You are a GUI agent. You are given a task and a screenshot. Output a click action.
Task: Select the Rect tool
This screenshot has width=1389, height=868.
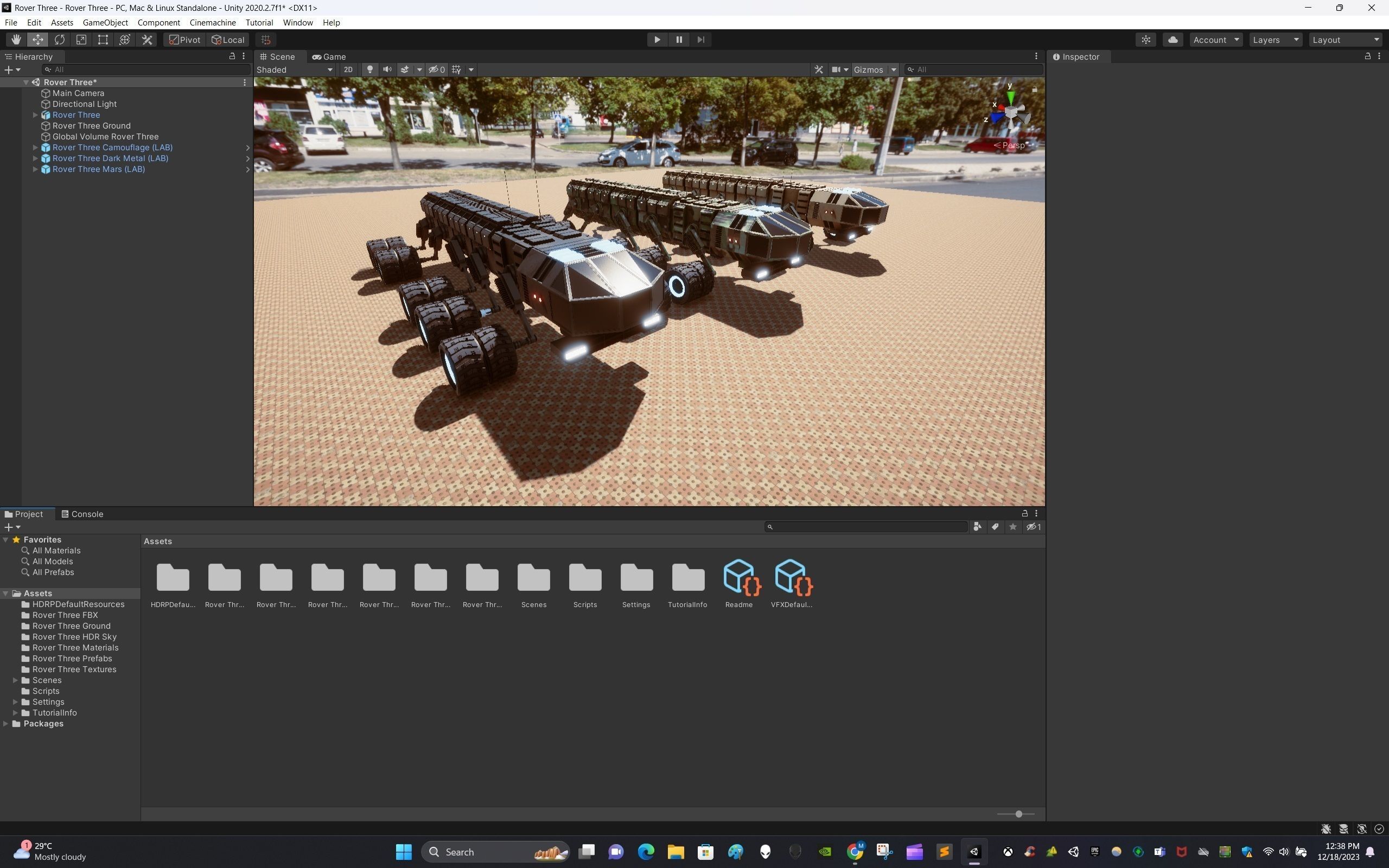pos(103,40)
